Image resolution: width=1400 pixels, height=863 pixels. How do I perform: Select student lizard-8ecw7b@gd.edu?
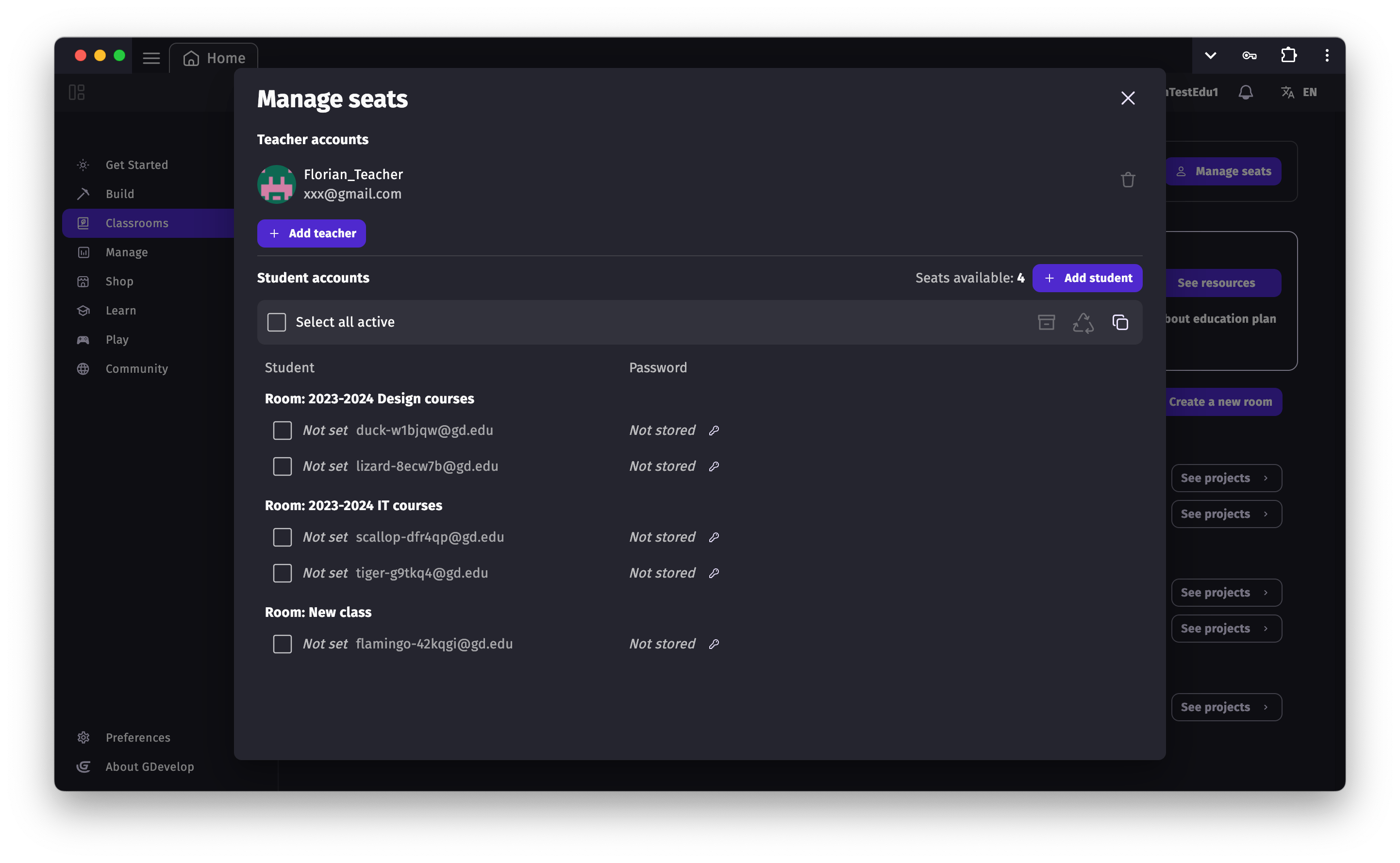282,466
